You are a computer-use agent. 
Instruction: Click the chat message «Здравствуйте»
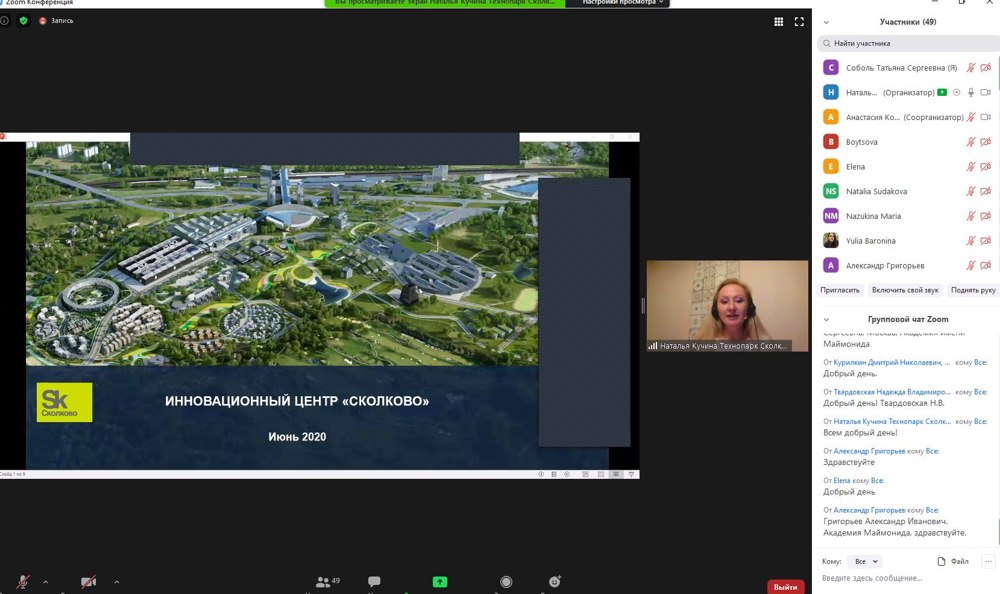click(x=849, y=462)
